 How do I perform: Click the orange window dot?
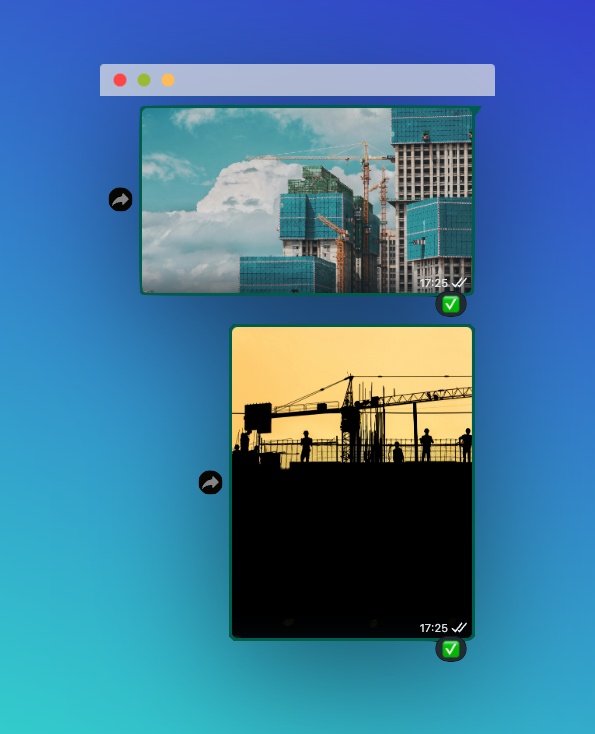(x=168, y=80)
